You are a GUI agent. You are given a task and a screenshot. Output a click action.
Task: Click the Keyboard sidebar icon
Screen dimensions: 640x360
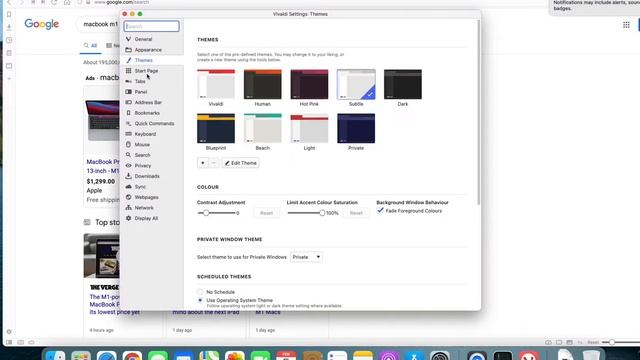click(x=129, y=134)
